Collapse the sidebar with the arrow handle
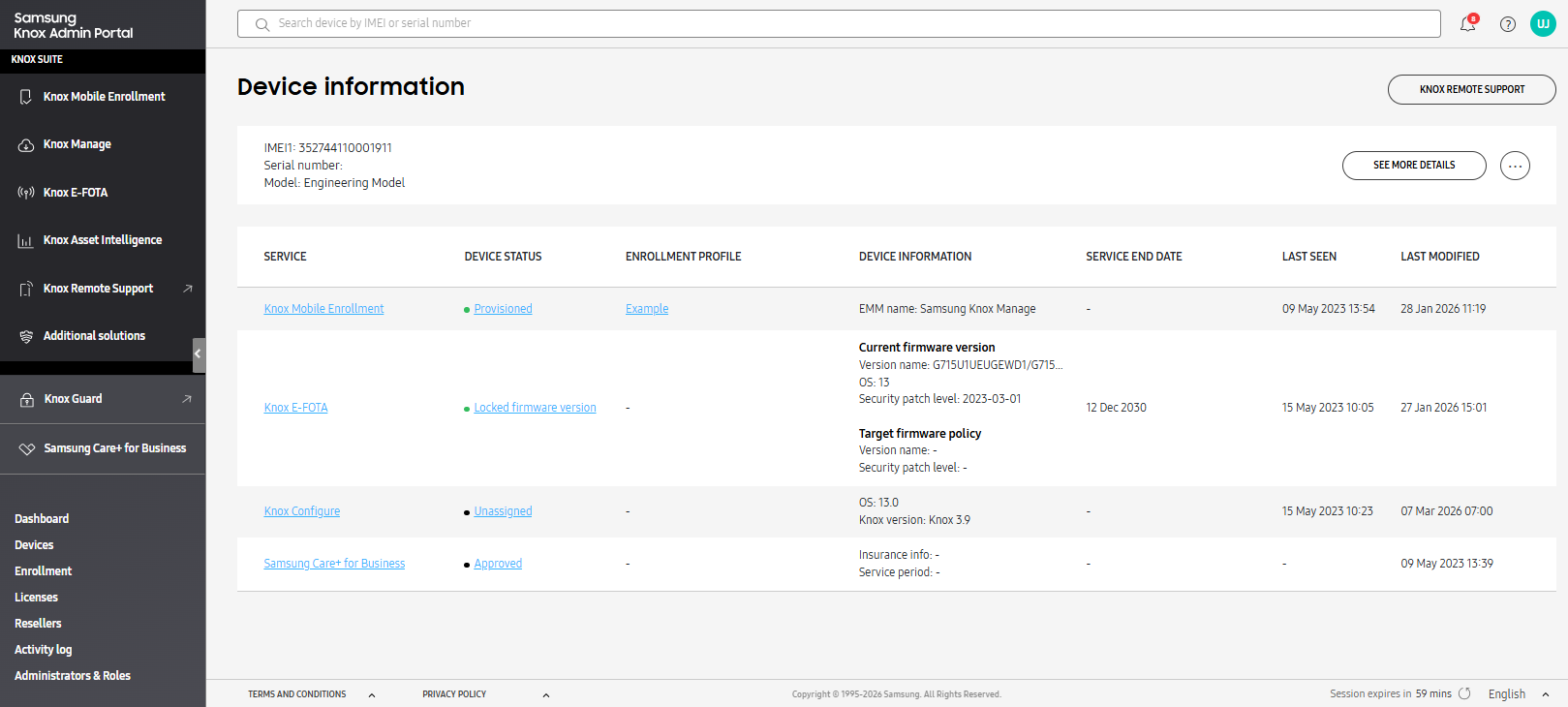Image resolution: width=1568 pixels, height=707 pixels. pyautogui.click(x=199, y=354)
